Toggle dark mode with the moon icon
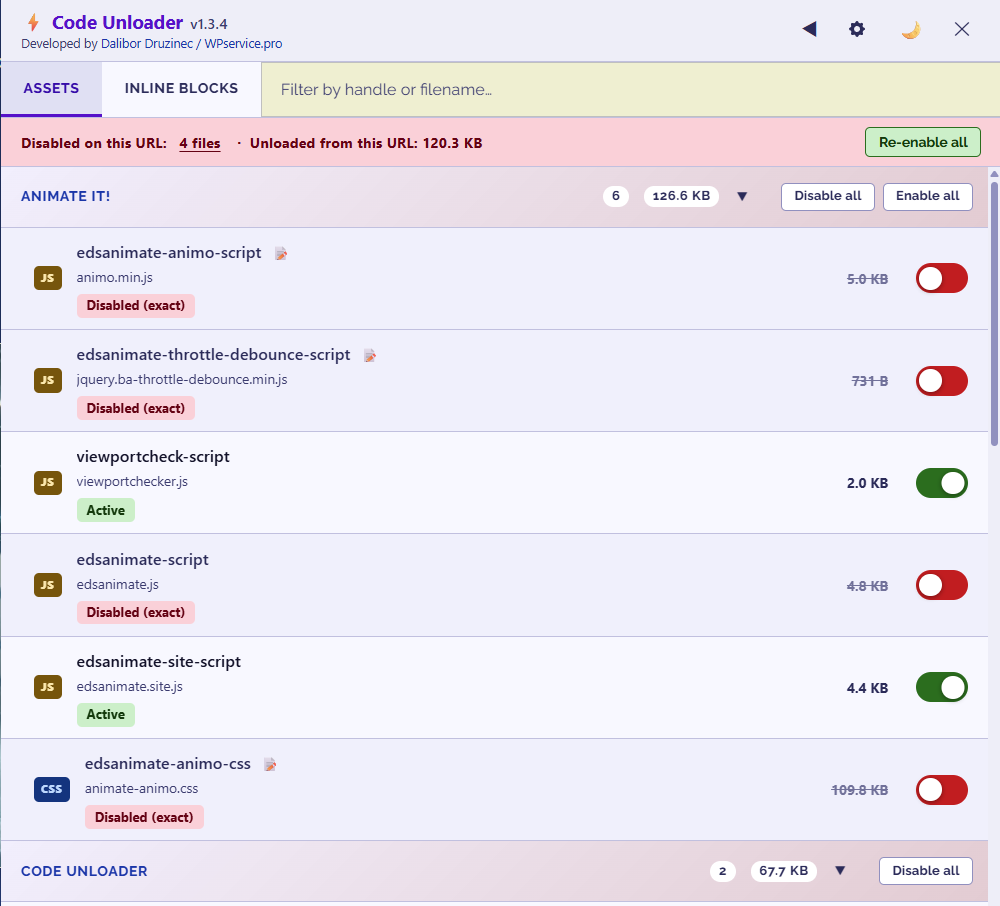 point(910,29)
